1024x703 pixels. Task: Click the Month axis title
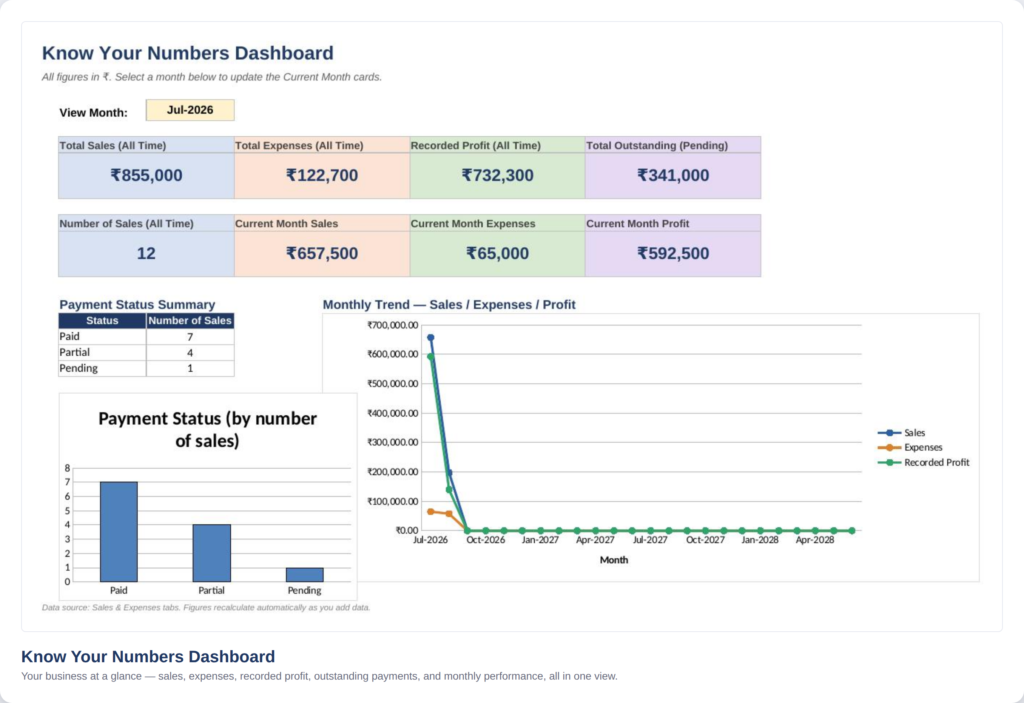pos(614,560)
